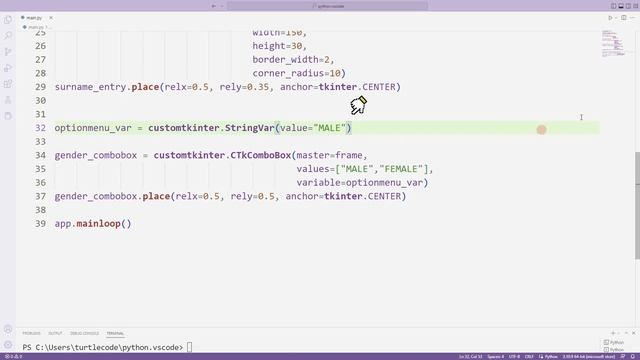Click corner_radius=10 on line 28
The height and width of the screenshot is (360, 640).
(x=296, y=73)
